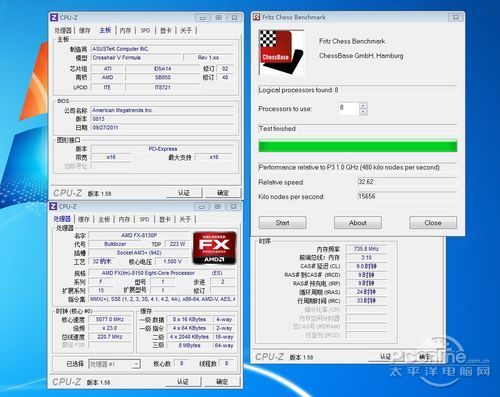The width and height of the screenshot is (500, 397).
Task: Click 确定 button in processor window
Action: 222,382
